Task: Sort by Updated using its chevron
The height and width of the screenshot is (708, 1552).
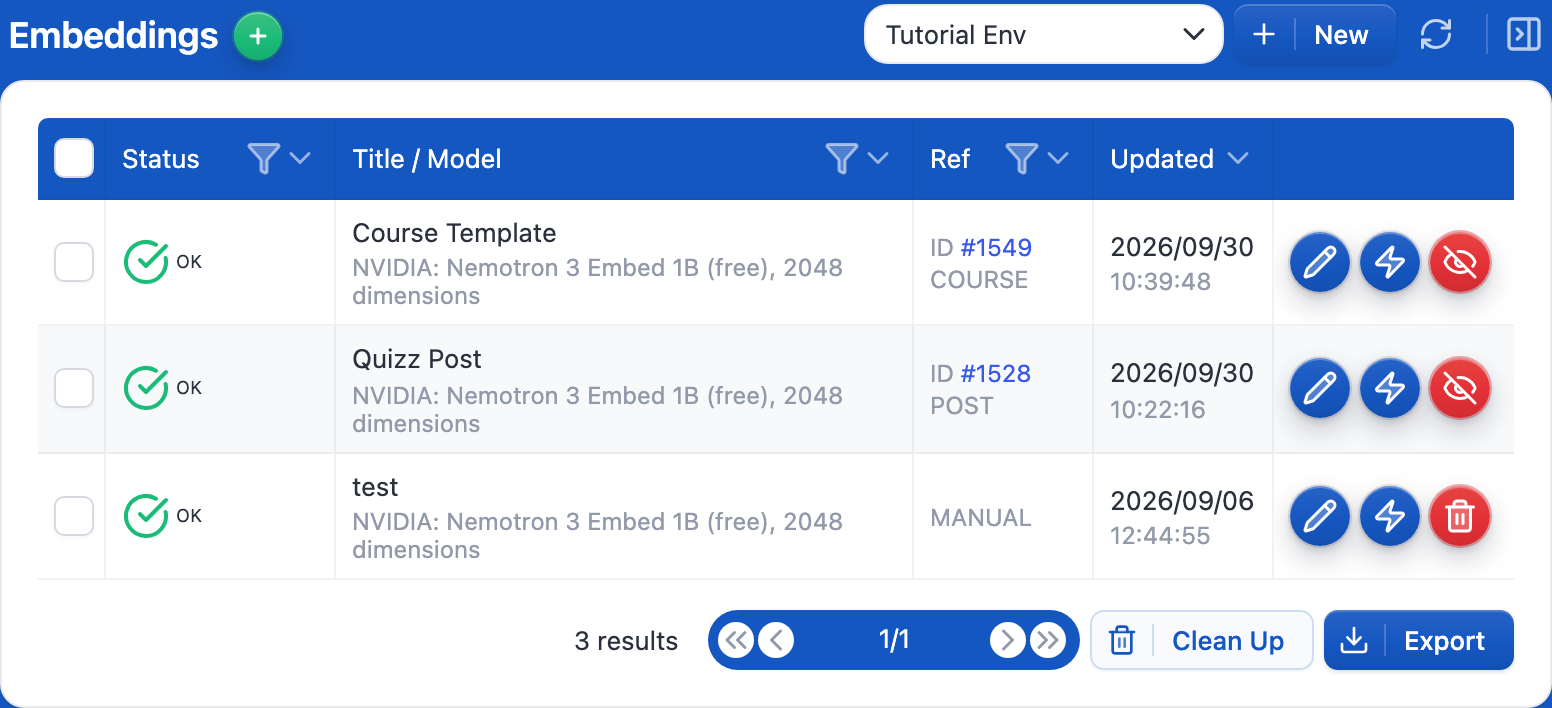Action: pyautogui.click(x=1238, y=158)
